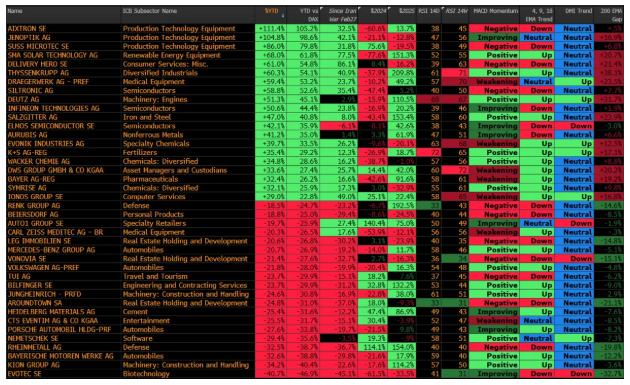630x385 pixels.
Task: Click AROUNDTOWN SA name
Action: coord(35,303)
